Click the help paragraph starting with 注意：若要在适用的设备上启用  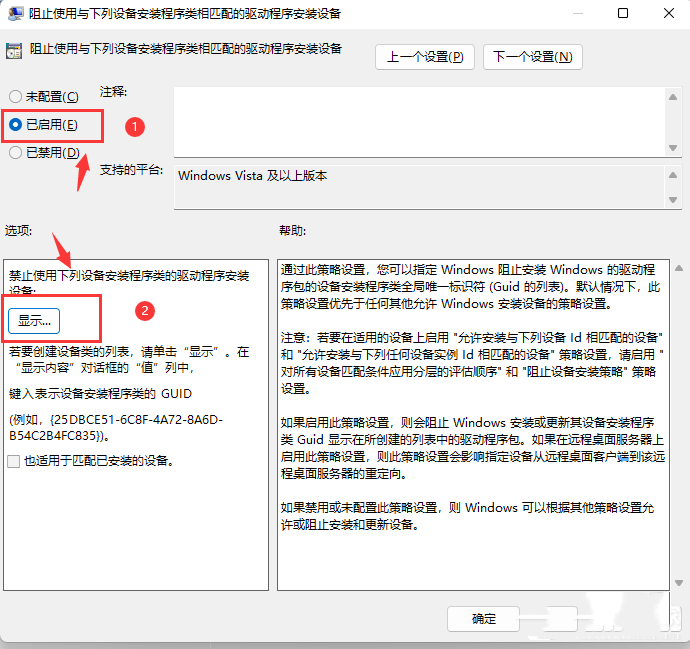tap(472, 363)
